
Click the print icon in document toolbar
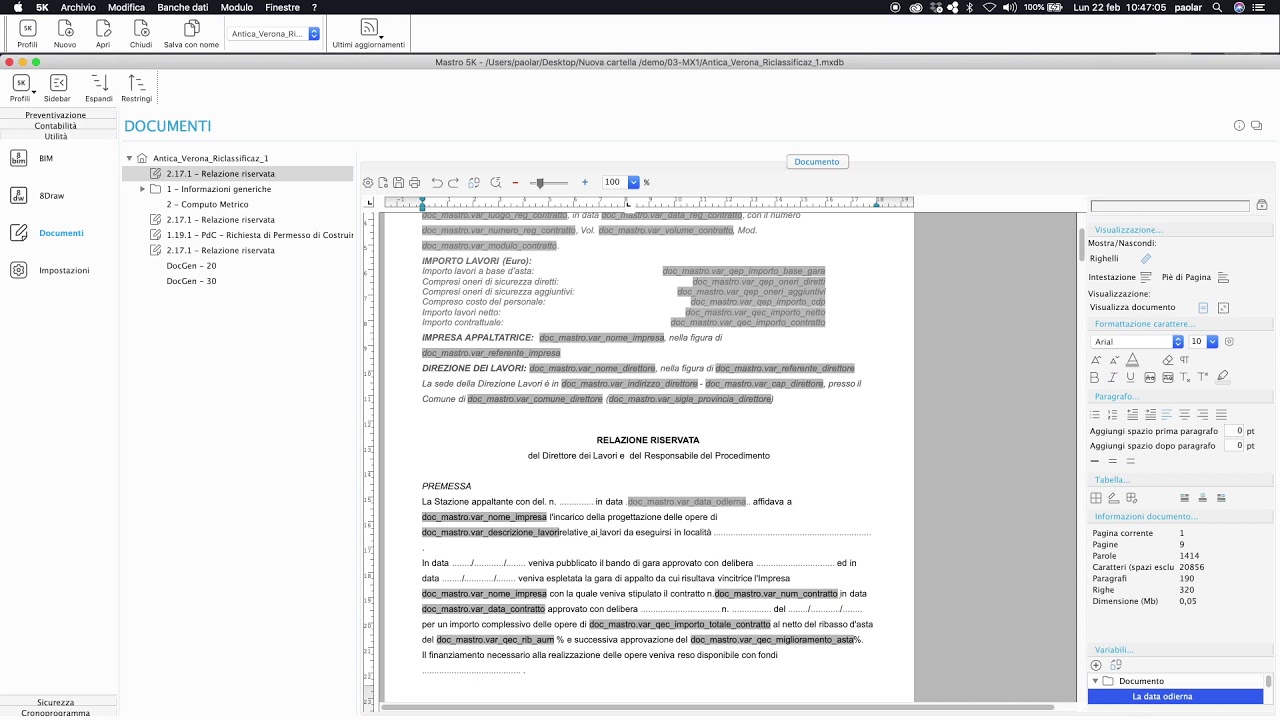pyautogui.click(x=414, y=183)
